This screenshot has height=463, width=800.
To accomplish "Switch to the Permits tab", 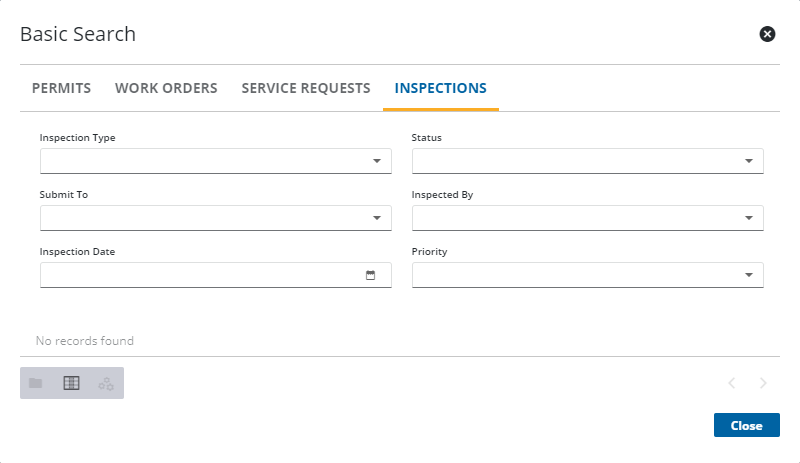I will coord(62,88).
